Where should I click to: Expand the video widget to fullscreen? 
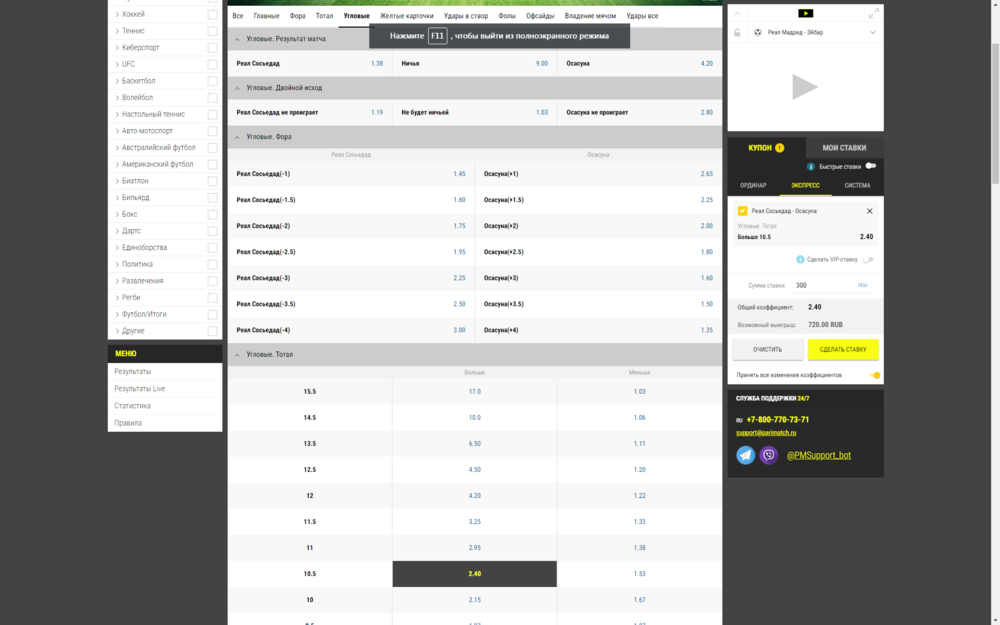click(x=873, y=13)
